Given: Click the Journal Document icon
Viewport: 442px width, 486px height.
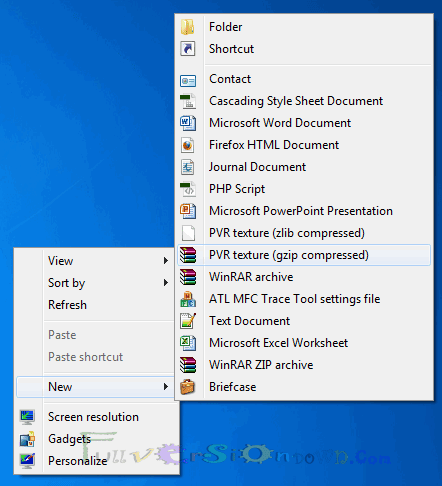Looking at the screenshot, I should (x=188, y=167).
